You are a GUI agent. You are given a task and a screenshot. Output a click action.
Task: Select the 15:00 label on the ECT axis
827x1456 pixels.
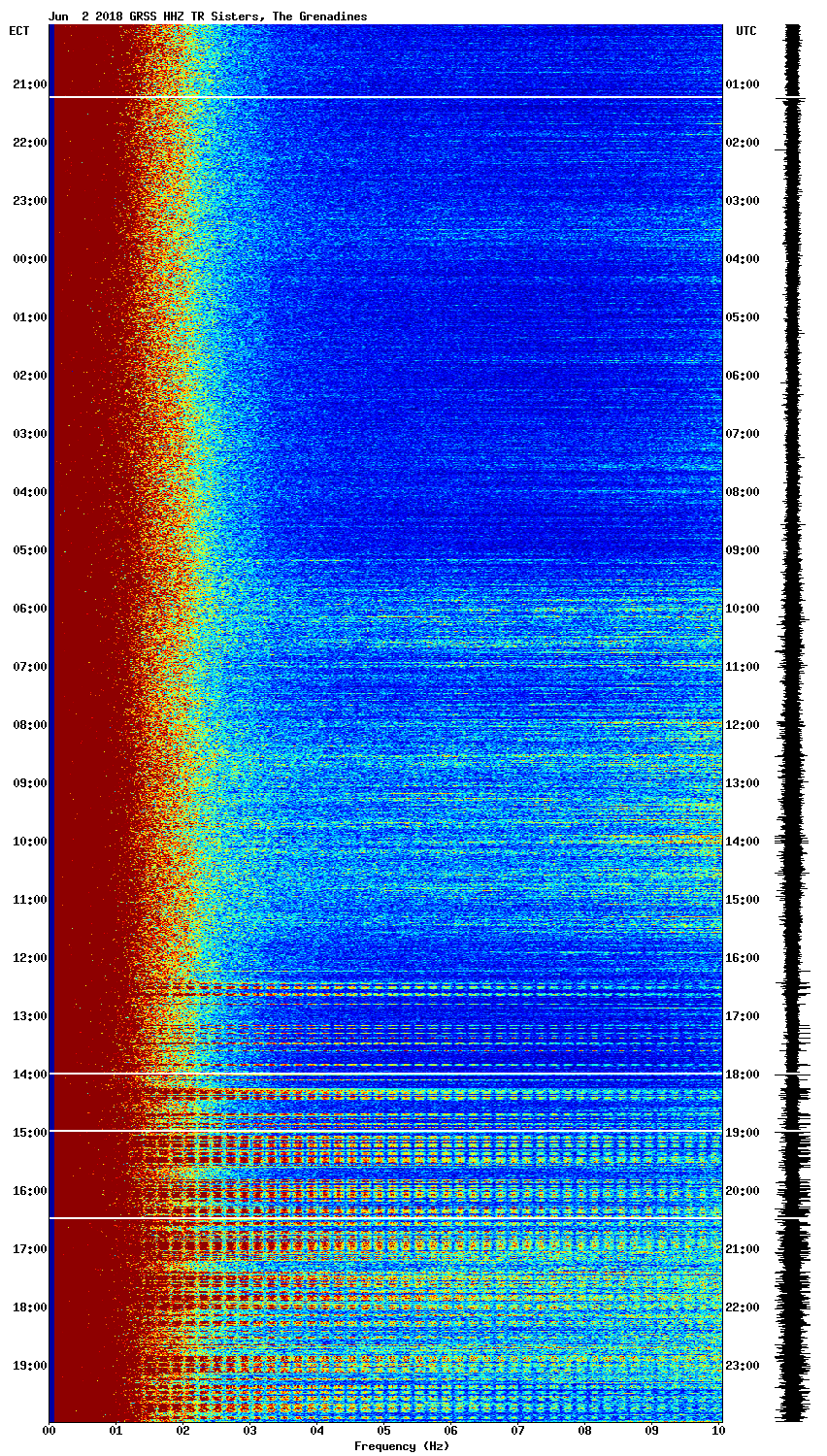[30, 1133]
